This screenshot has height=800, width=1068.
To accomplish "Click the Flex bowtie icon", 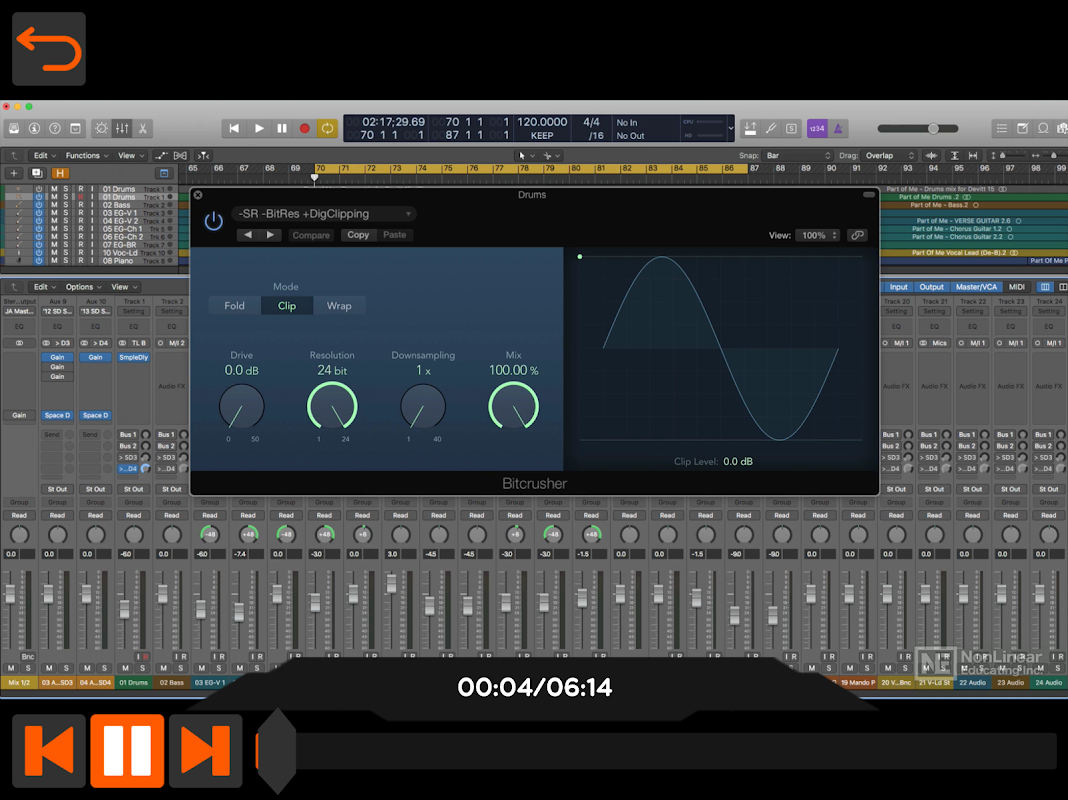I will (x=180, y=155).
